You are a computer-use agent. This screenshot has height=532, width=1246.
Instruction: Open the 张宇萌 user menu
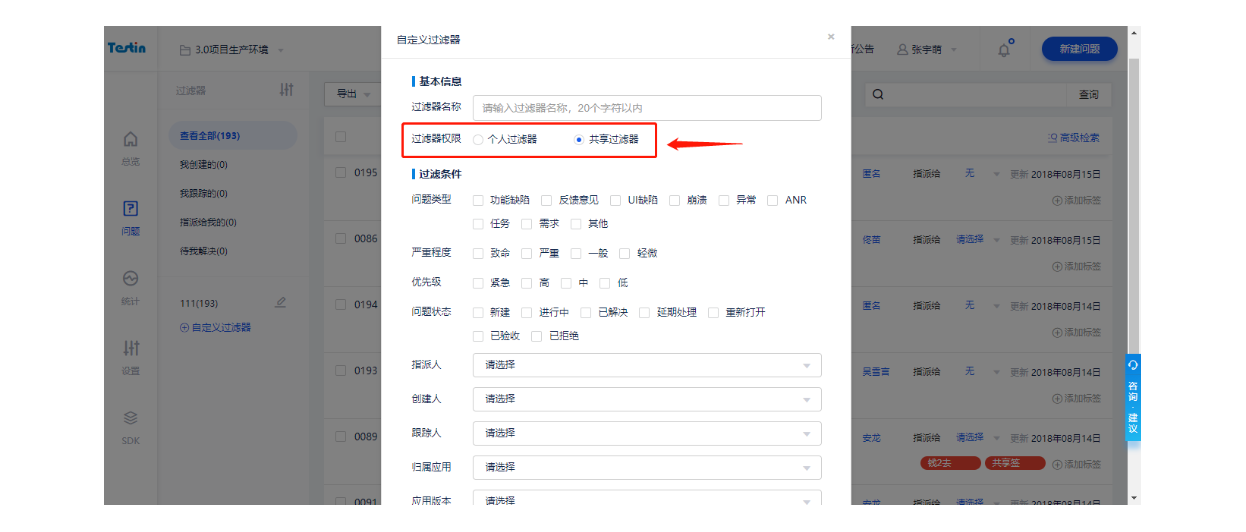927,50
